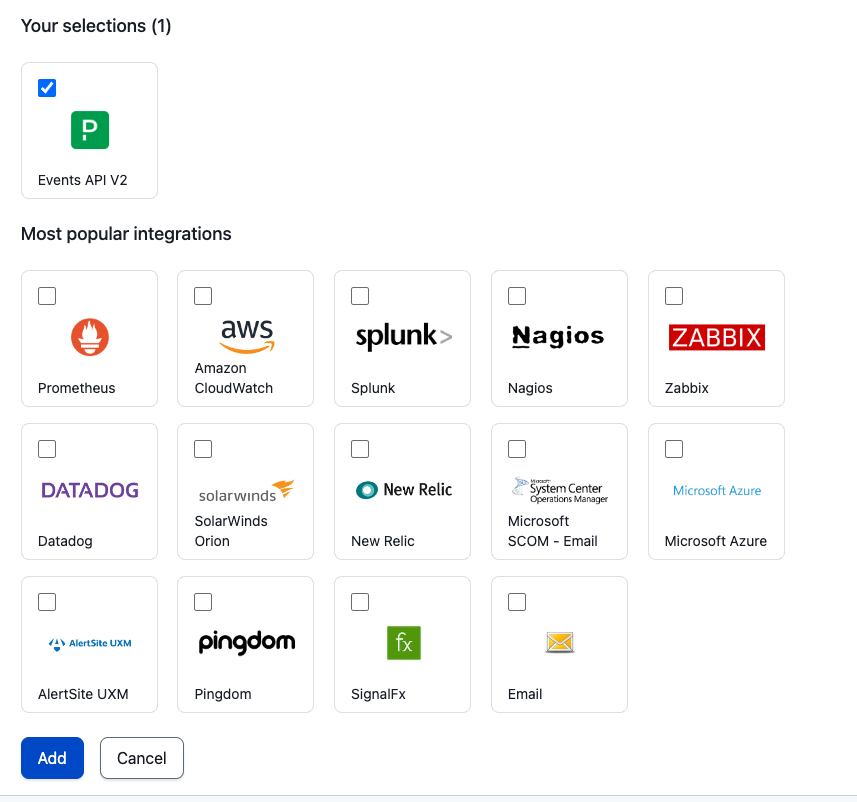Click the Prometheus flame logo
This screenshot has height=802, width=857.
click(90, 337)
